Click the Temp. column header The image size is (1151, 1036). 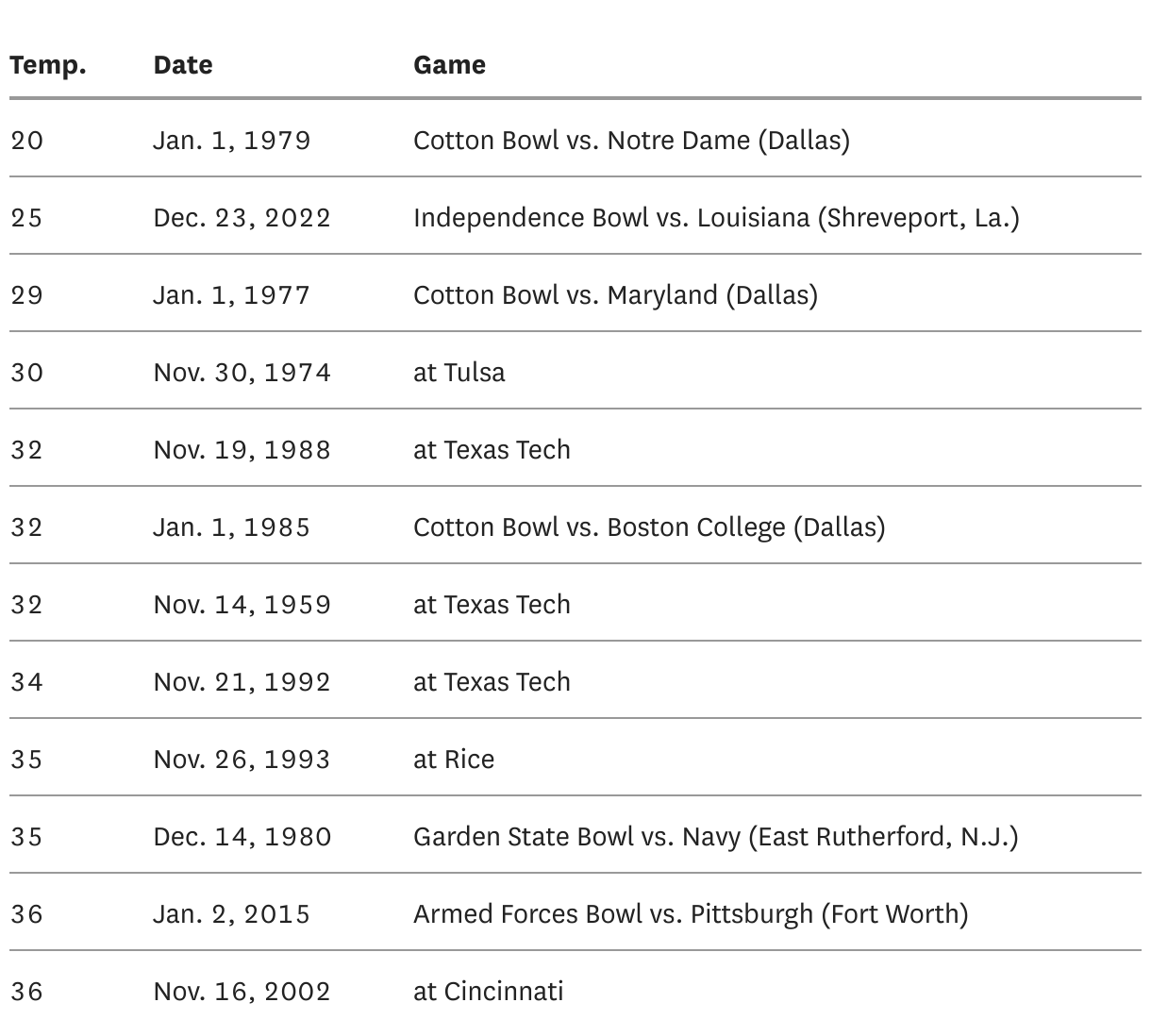pyautogui.click(x=48, y=65)
